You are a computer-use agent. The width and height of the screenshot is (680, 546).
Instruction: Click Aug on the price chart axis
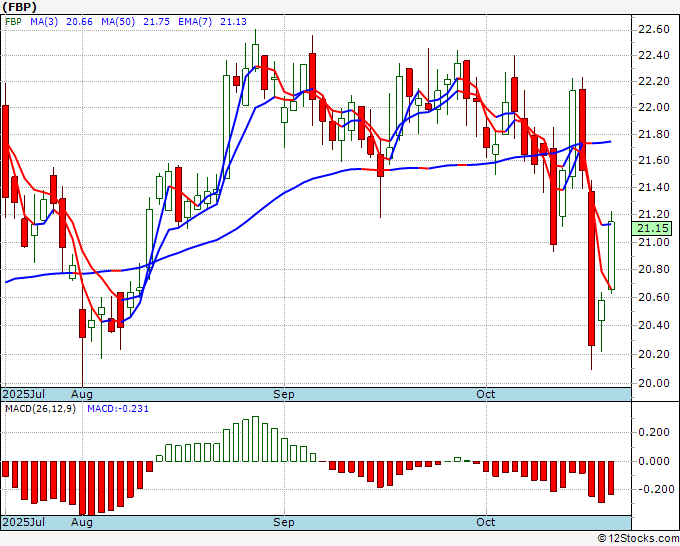coord(82,394)
